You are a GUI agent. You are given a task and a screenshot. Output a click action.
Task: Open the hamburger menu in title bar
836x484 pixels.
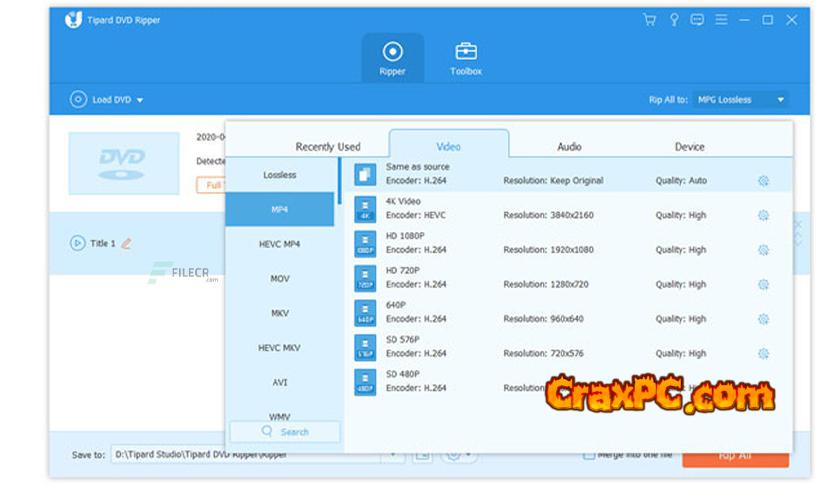(x=722, y=20)
